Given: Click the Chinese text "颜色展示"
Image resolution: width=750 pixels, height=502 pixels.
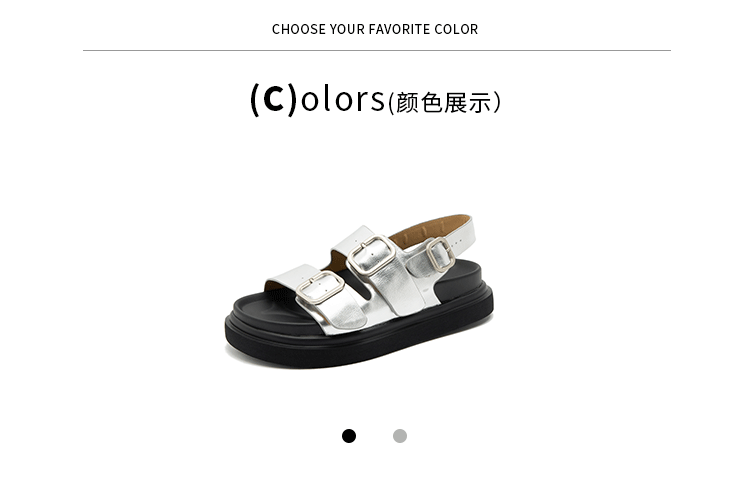Looking at the screenshot, I should (x=444, y=102).
